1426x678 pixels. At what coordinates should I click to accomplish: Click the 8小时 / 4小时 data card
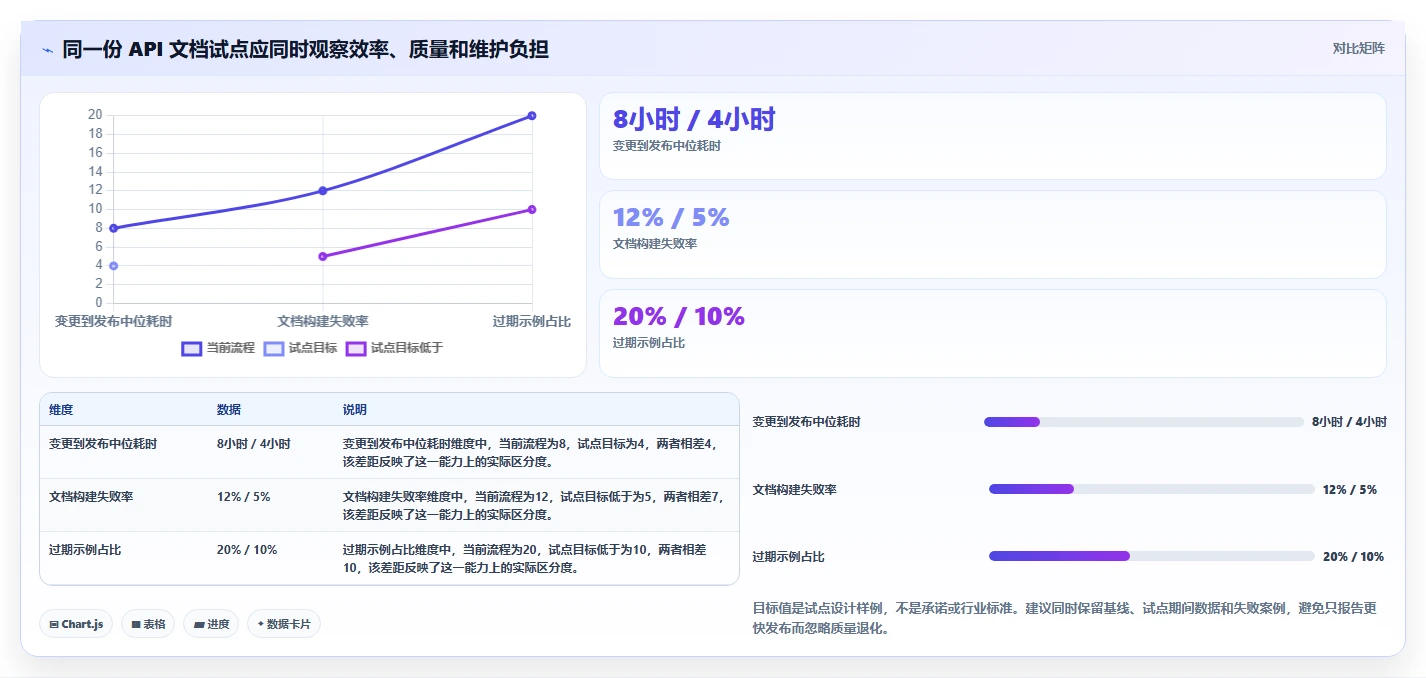[x=992, y=136]
